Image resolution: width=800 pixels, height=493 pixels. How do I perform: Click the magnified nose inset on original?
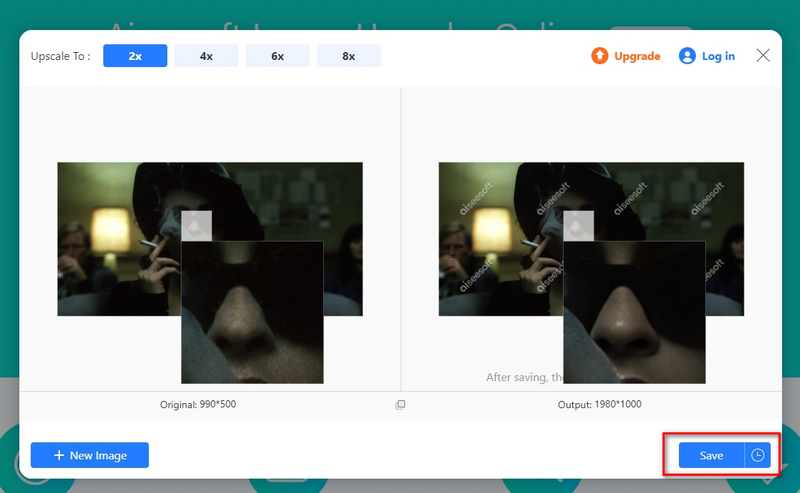click(x=252, y=312)
